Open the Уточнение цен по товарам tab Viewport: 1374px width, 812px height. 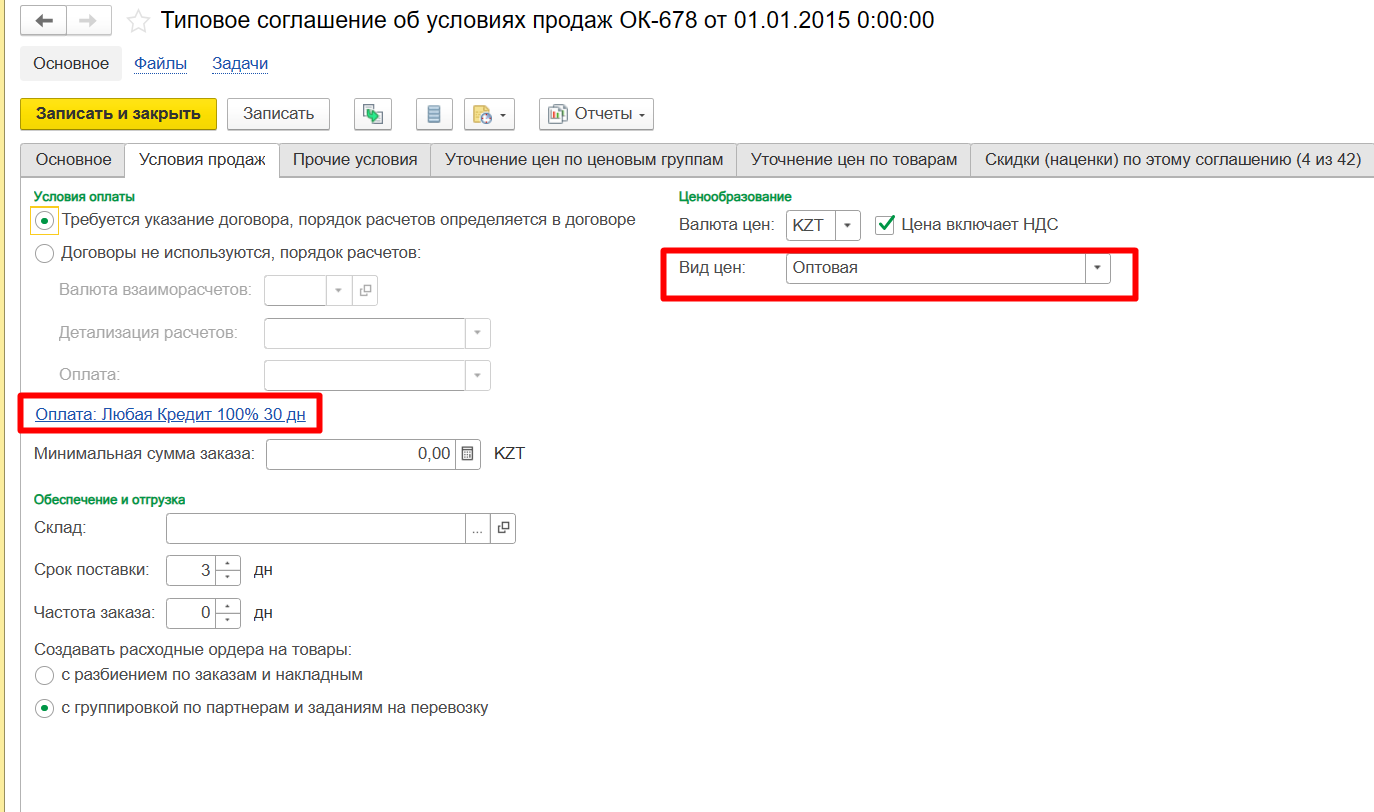pos(853,160)
